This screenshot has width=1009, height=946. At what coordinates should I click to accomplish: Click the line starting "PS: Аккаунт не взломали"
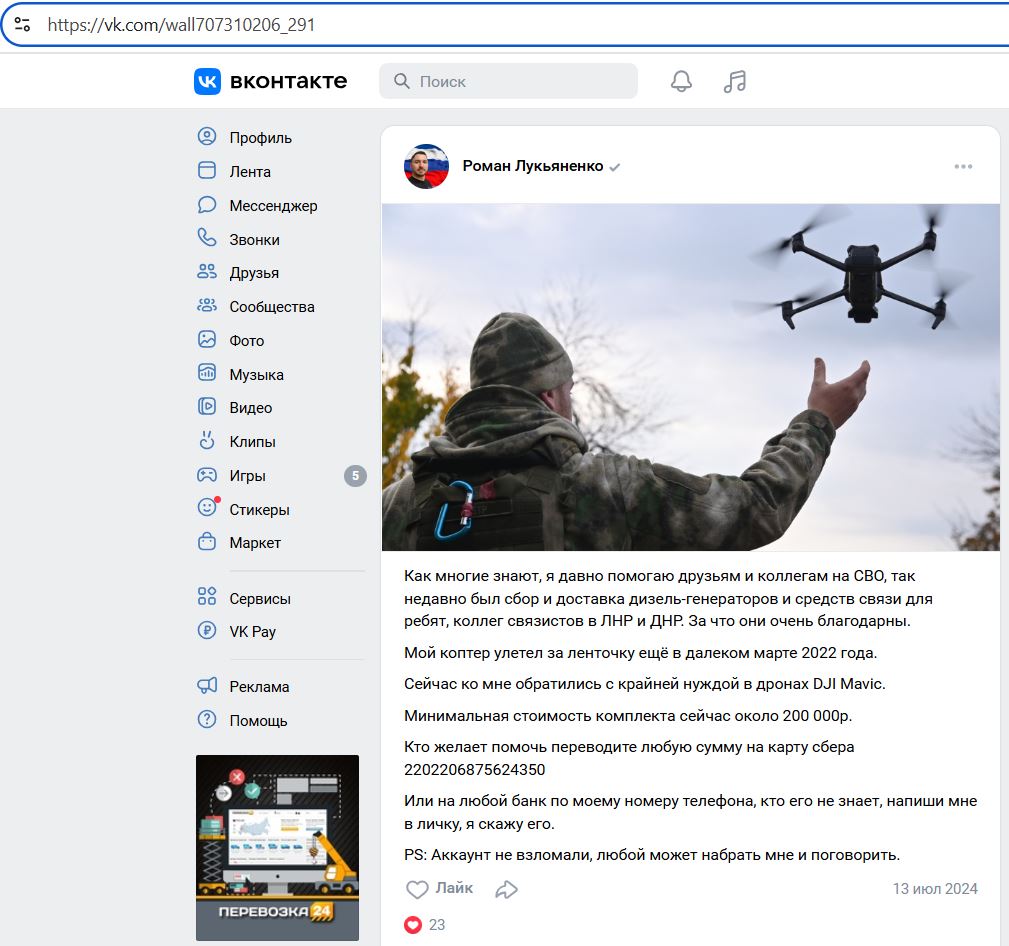pos(652,855)
